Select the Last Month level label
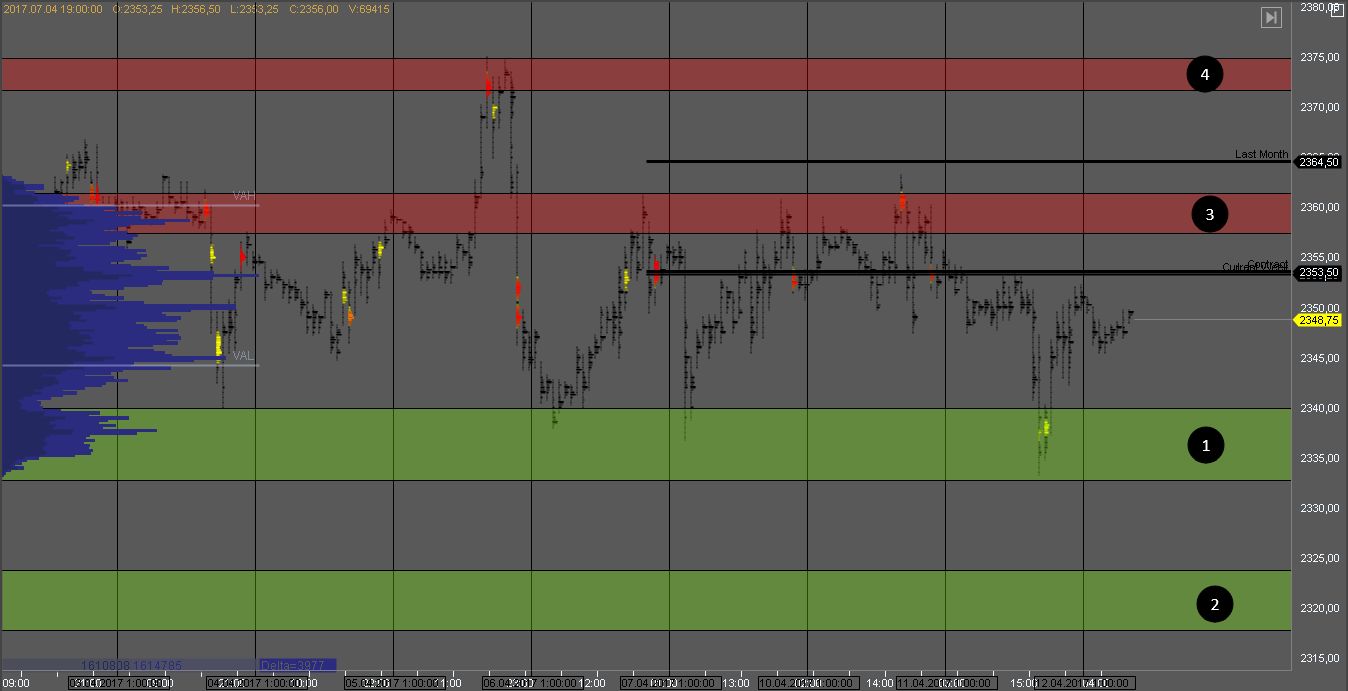1348x691 pixels. click(x=1261, y=154)
